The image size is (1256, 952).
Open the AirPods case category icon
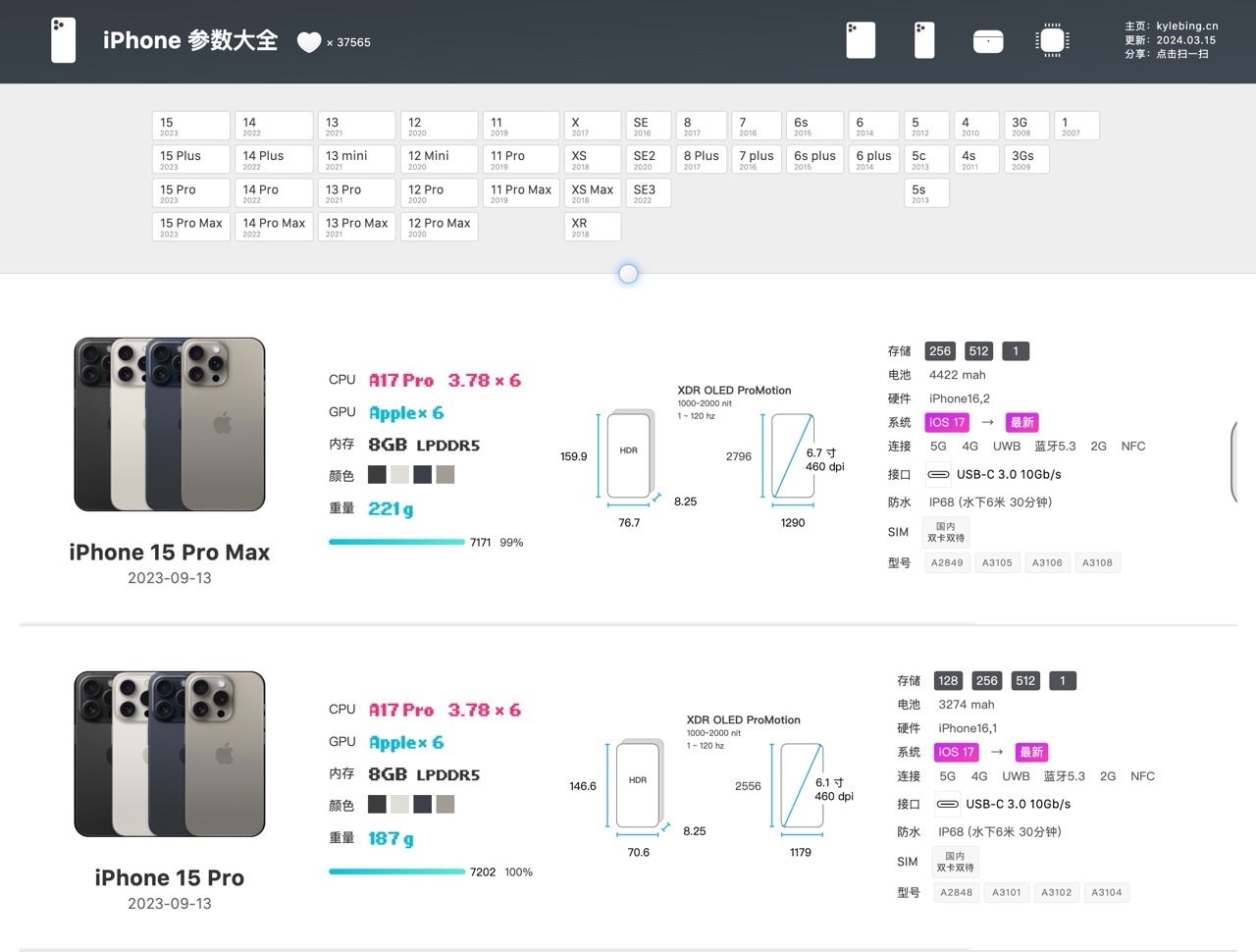[988, 41]
